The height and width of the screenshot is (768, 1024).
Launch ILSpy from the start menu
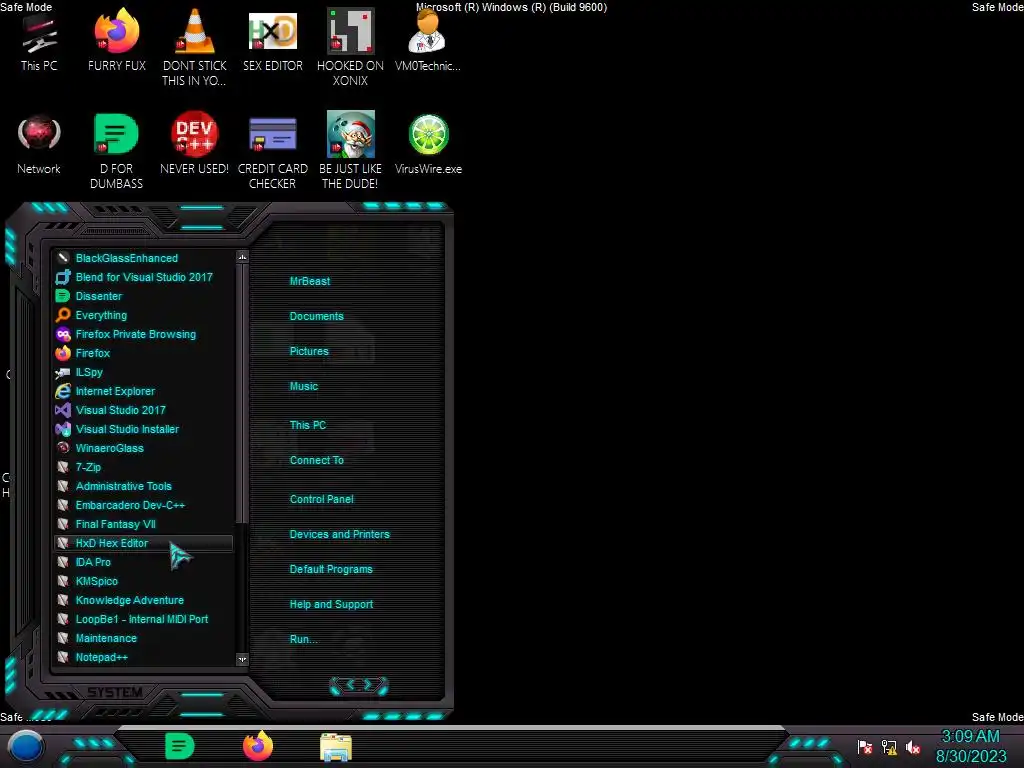pyautogui.click(x=143, y=372)
